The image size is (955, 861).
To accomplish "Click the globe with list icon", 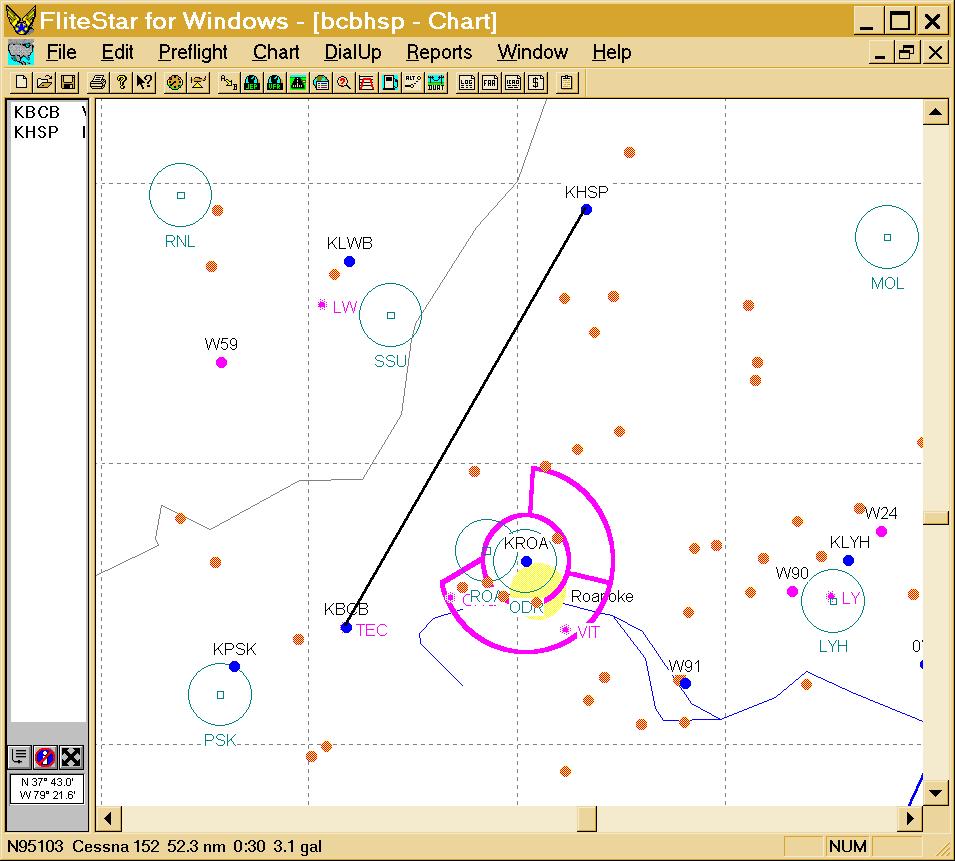I will tap(321, 82).
